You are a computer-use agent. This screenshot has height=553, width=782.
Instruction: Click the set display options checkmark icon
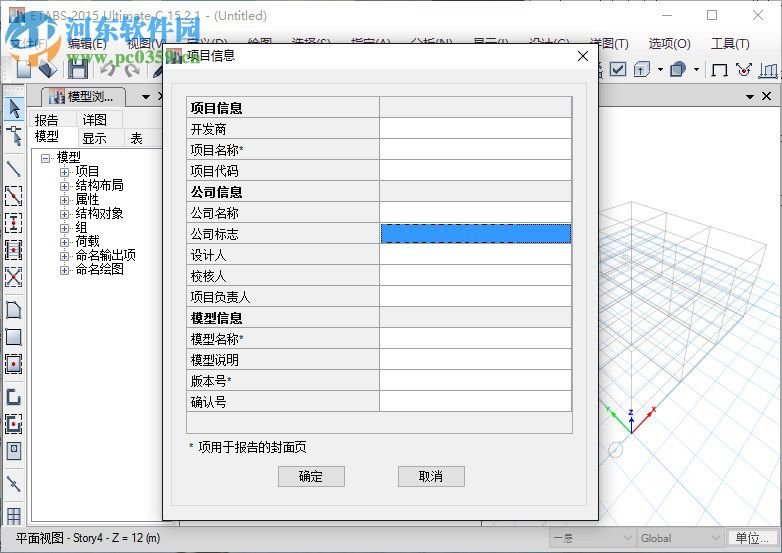[x=618, y=69]
